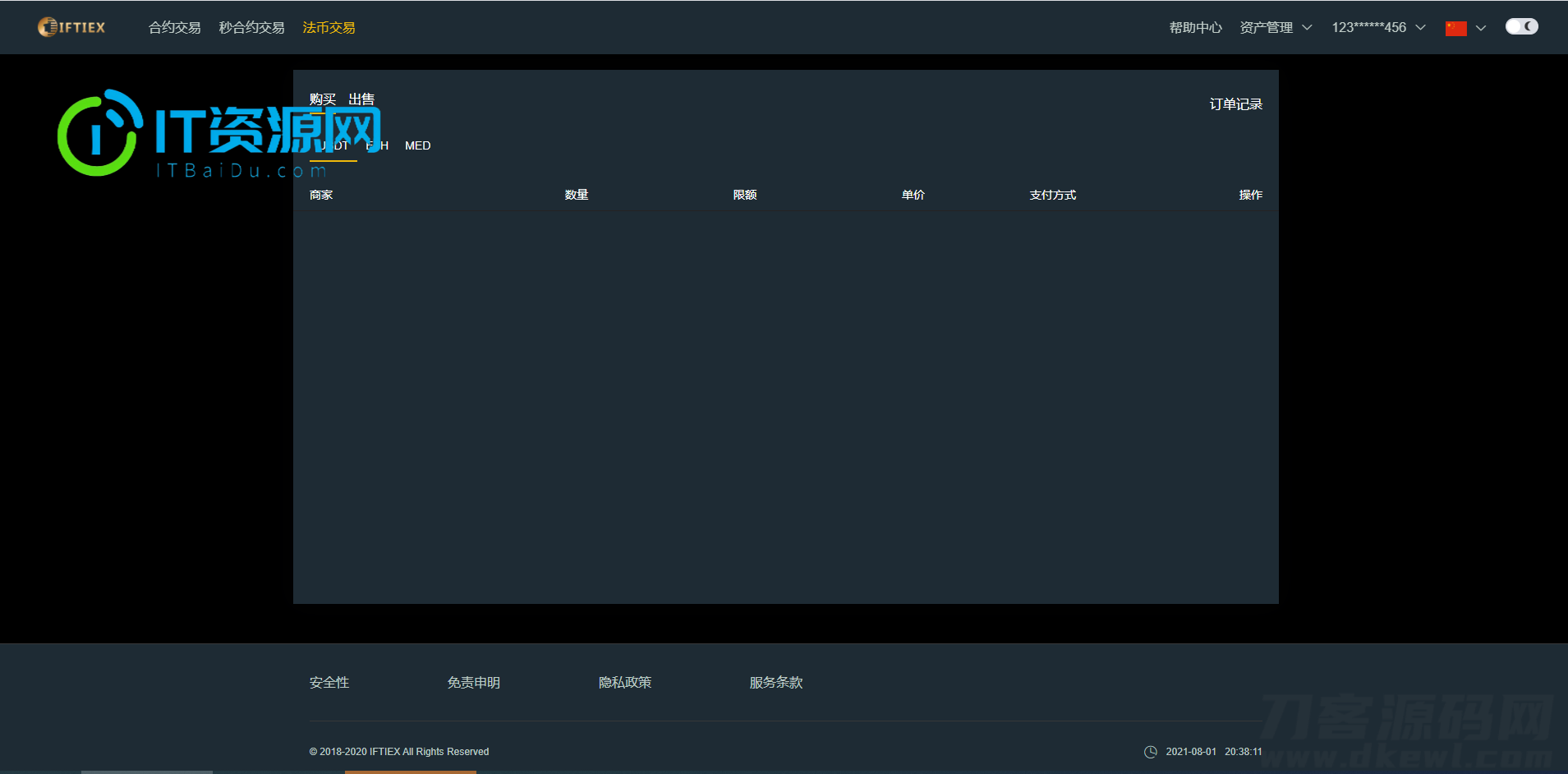The height and width of the screenshot is (774, 1568).
Task: Open 帮助中心 link
Action: (x=1195, y=28)
